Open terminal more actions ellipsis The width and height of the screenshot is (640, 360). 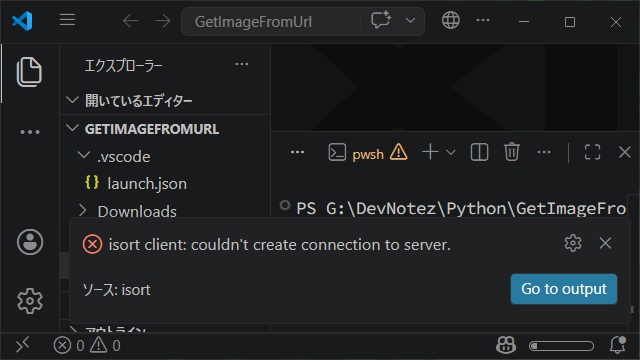544,152
